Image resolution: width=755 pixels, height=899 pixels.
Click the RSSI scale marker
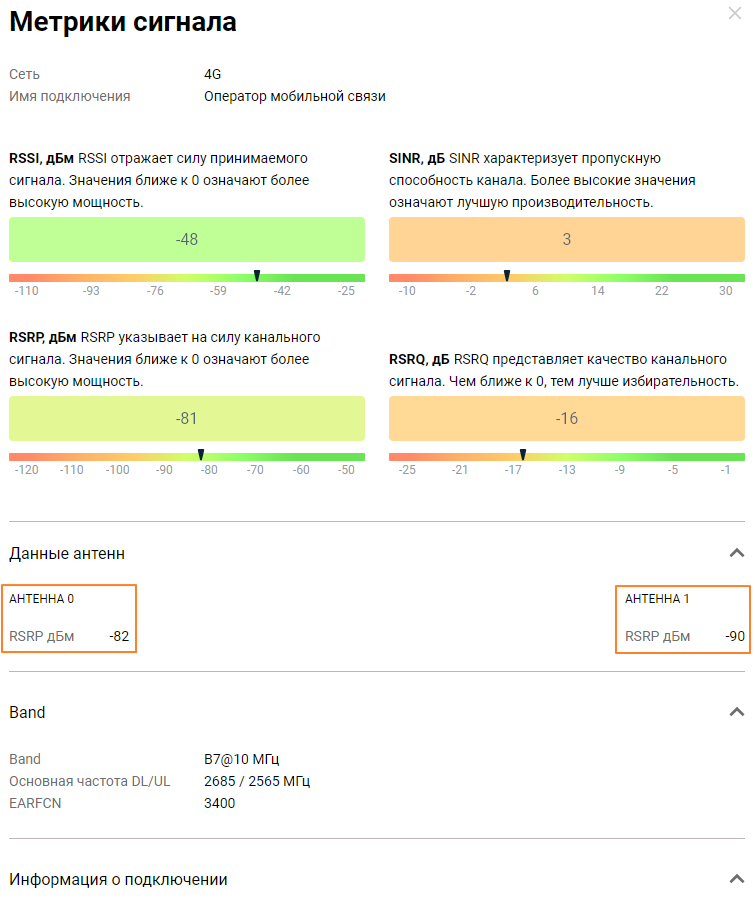257,275
